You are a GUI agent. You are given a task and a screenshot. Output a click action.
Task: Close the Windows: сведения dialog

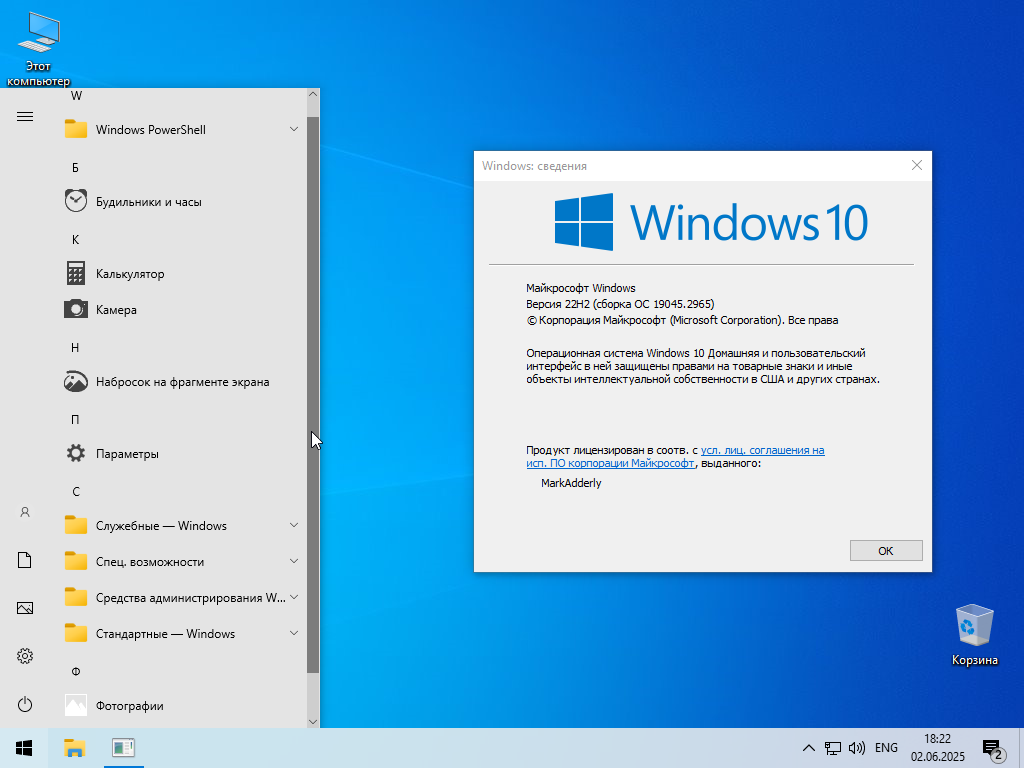pos(917,165)
